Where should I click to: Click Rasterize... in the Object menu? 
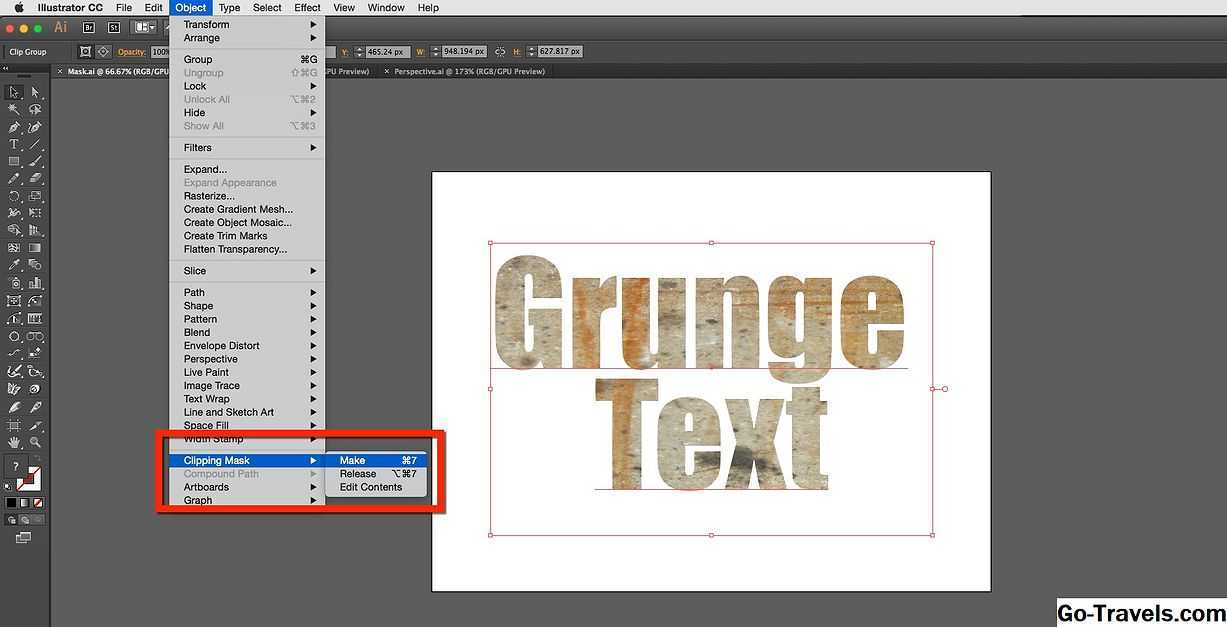[x=209, y=196]
